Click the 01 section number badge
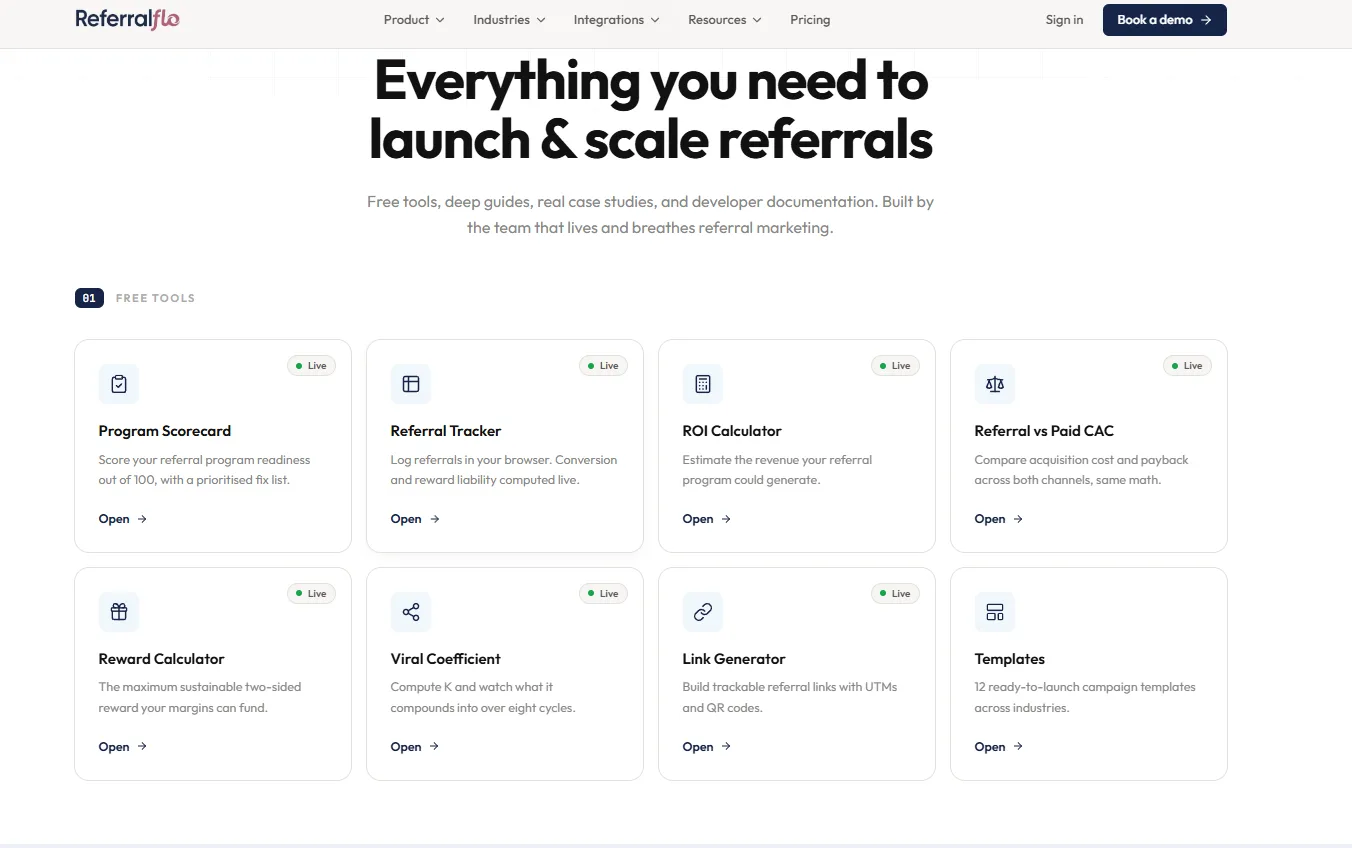The width and height of the screenshot is (1352, 848). click(x=89, y=298)
